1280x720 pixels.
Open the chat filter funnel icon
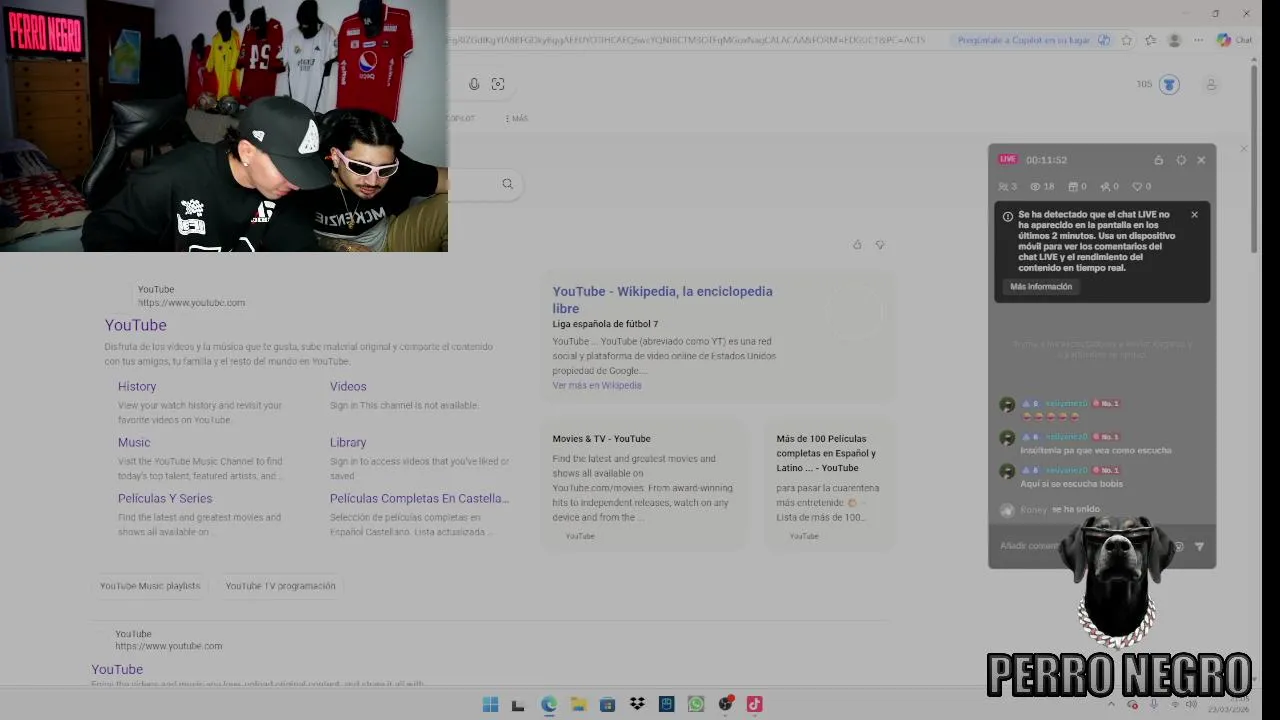coord(1199,546)
